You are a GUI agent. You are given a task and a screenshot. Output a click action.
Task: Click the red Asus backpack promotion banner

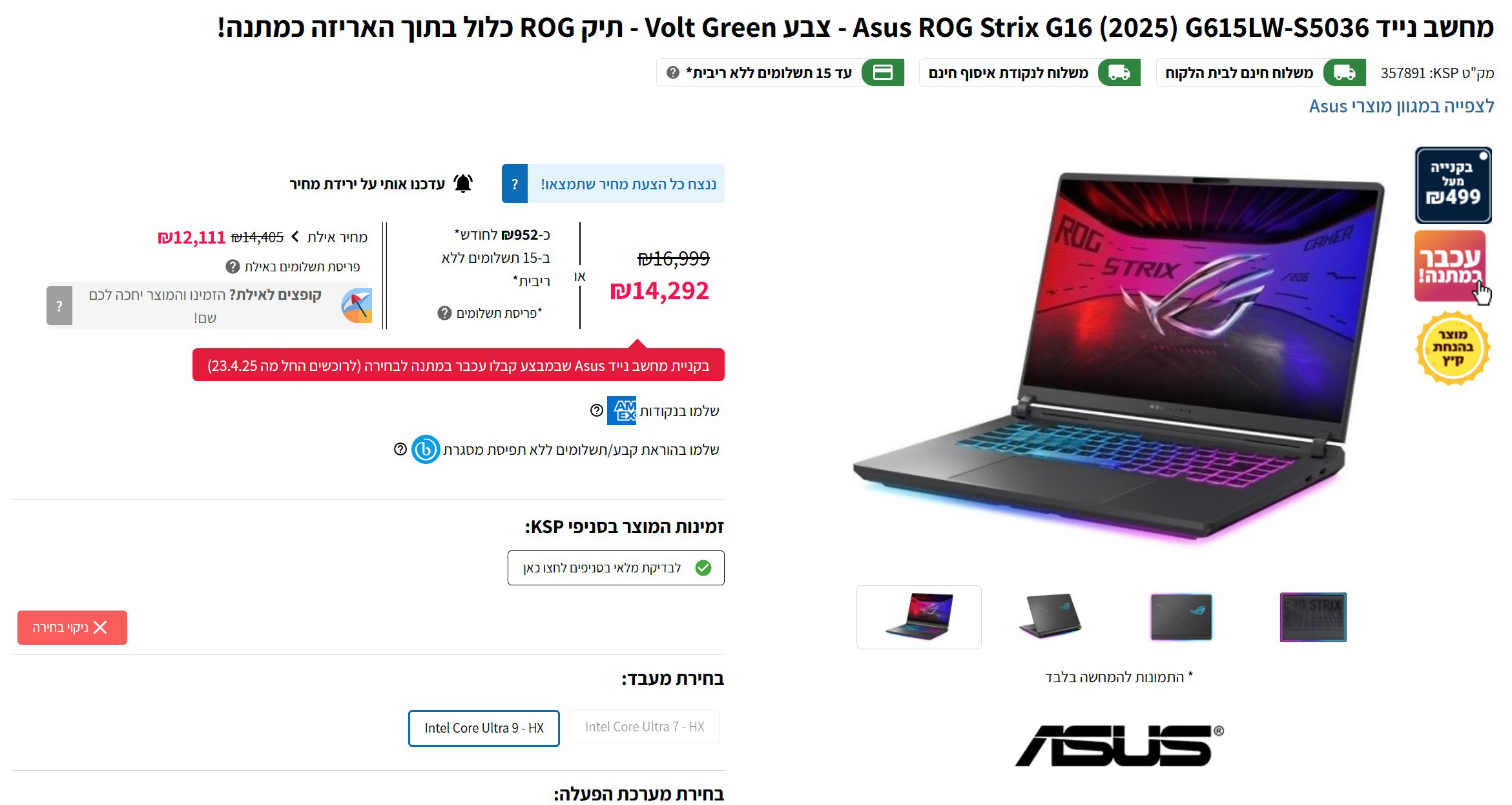459,365
